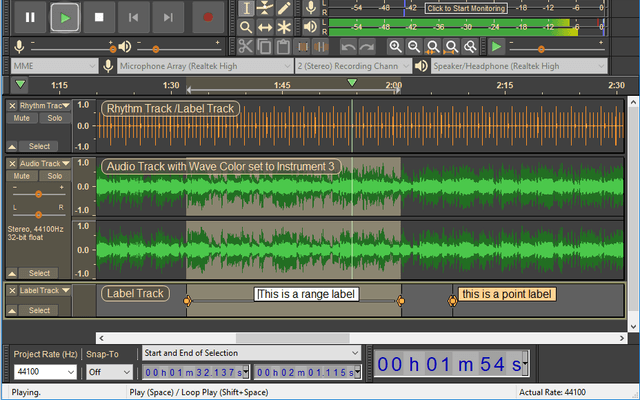Redo the last undone action

[367, 47]
